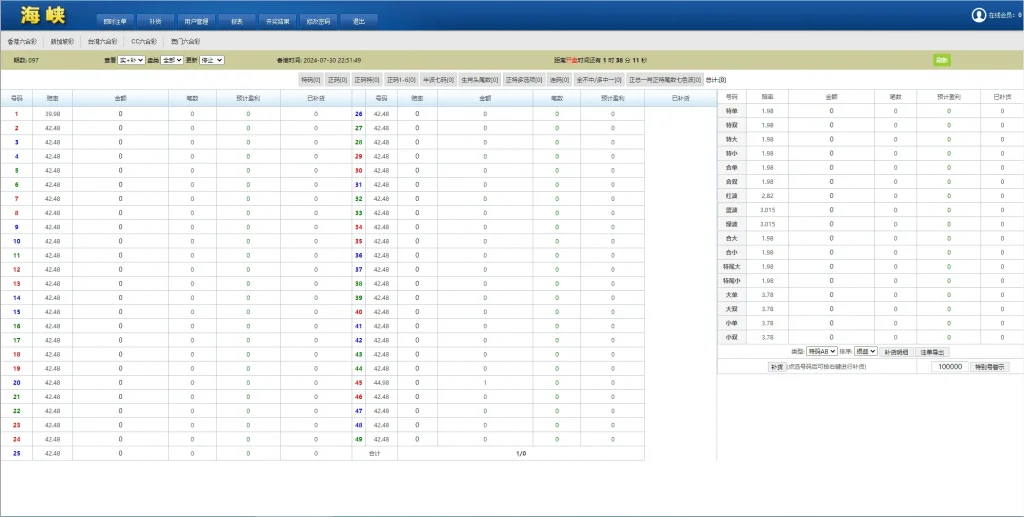Expand the 查看 dropdown showing 实+补
The image size is (1024, 517).
coord(131,60)
